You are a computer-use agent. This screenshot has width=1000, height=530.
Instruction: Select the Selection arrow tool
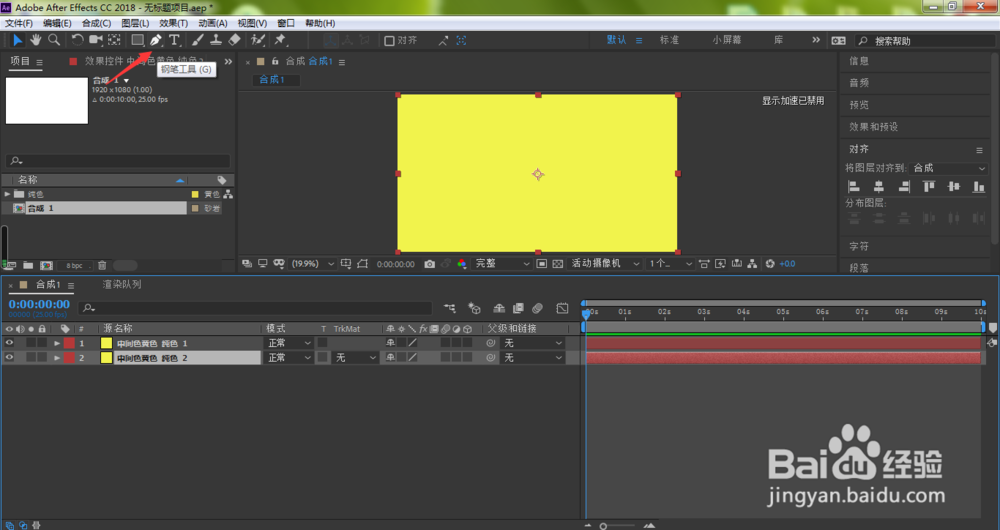pyautogui.click(x=17, y=40)
